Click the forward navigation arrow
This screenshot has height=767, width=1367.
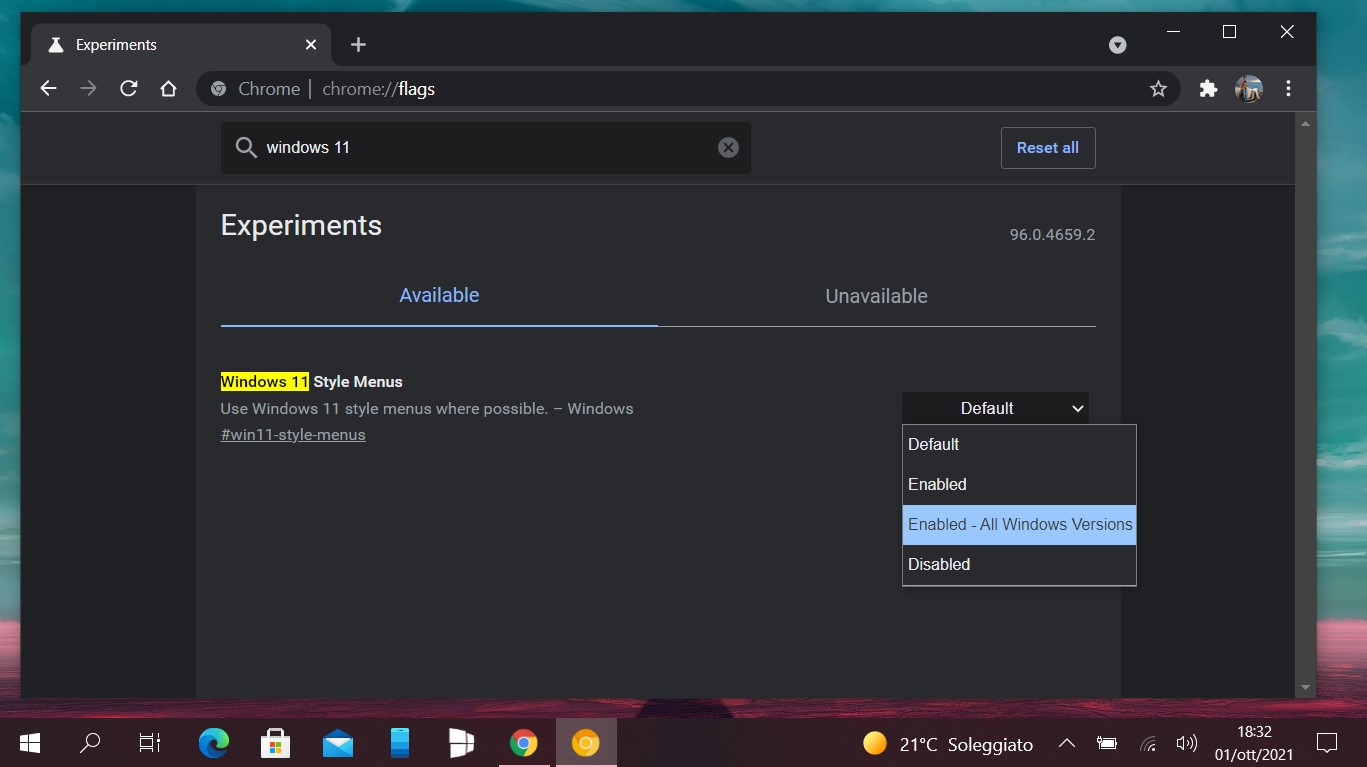coord(88,89)
